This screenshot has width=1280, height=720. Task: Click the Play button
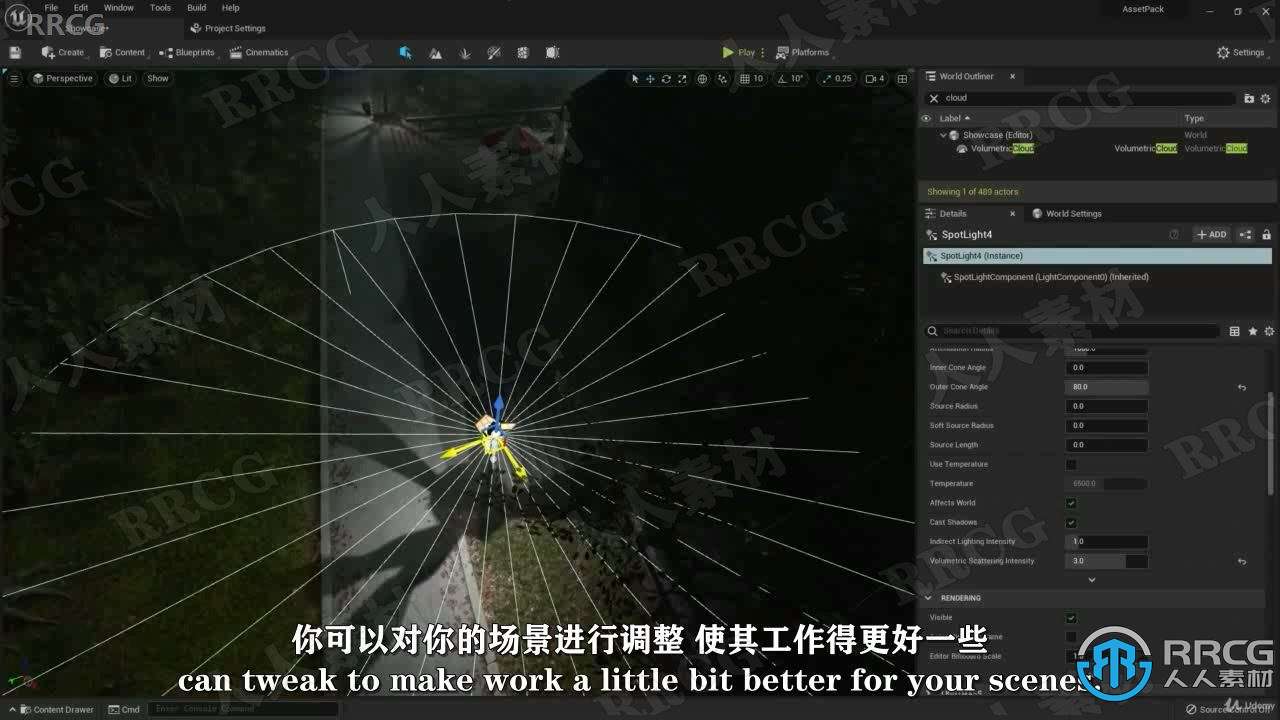[x=739, y=52]
